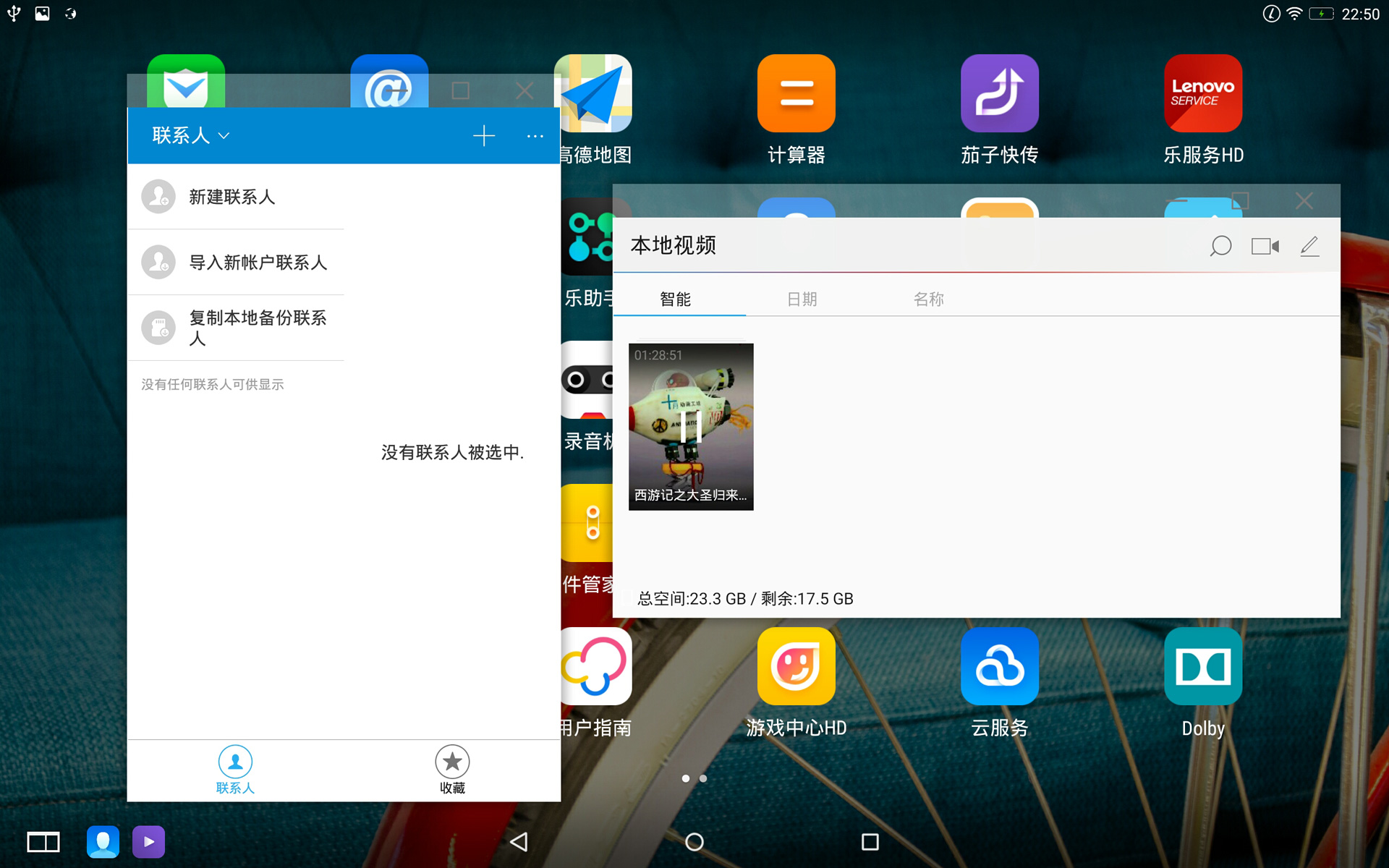Tap the plus icon to add a contact
The height and width of the screenshot is (868, 1389).
pos(484,135)
